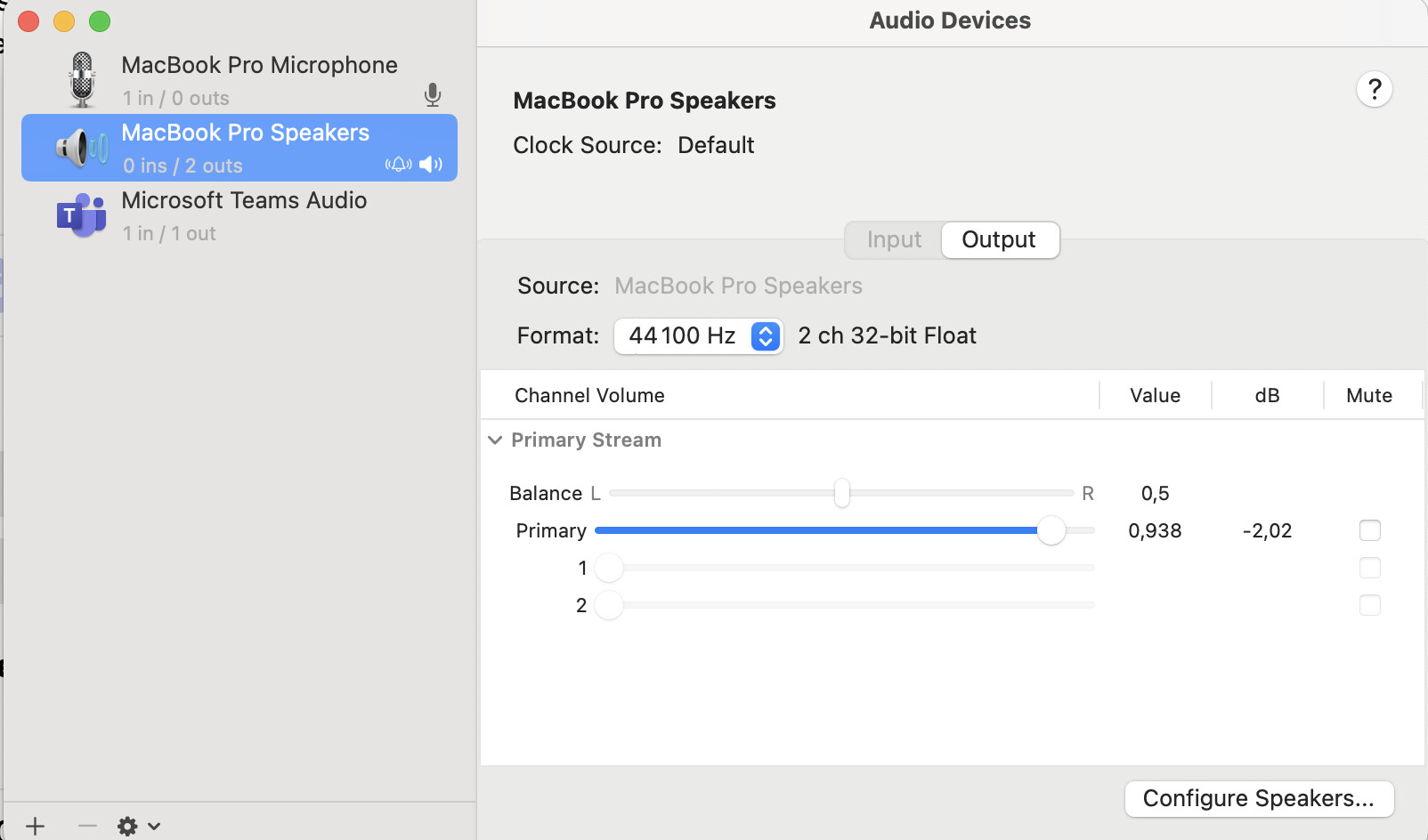Mute the Primary channel checkbox

(x=1369, y=530)
